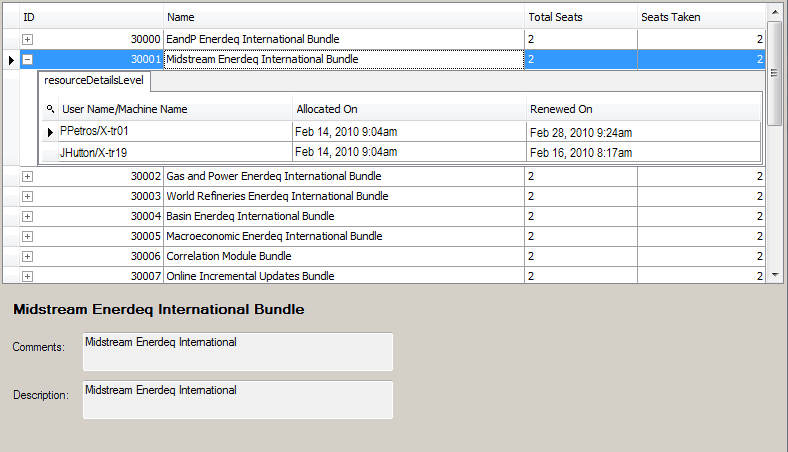Click the Comments text field
This screenshot has width=788, height=452.
238,352
